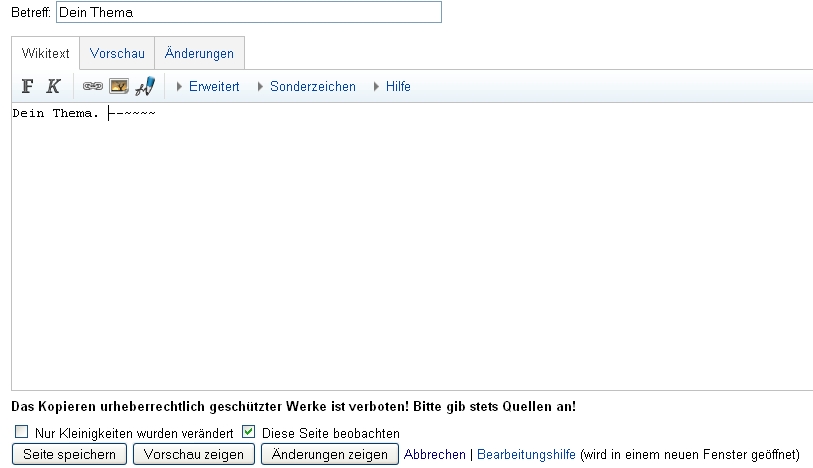This screenshot has height=468, width=813.
Task: Open the Bearbeitungshilfe link
Action: pyautogui.click(x=526, y=455)
